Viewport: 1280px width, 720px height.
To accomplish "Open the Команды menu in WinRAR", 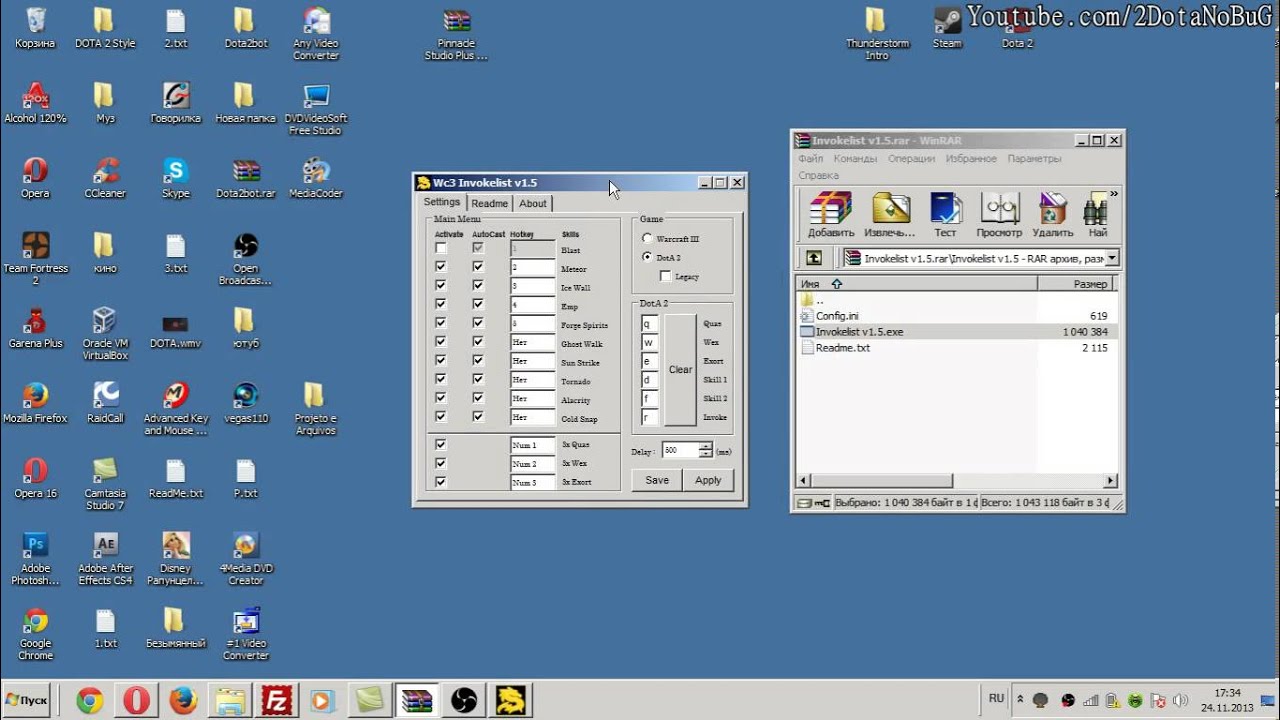I will click(x=855, y=158).
